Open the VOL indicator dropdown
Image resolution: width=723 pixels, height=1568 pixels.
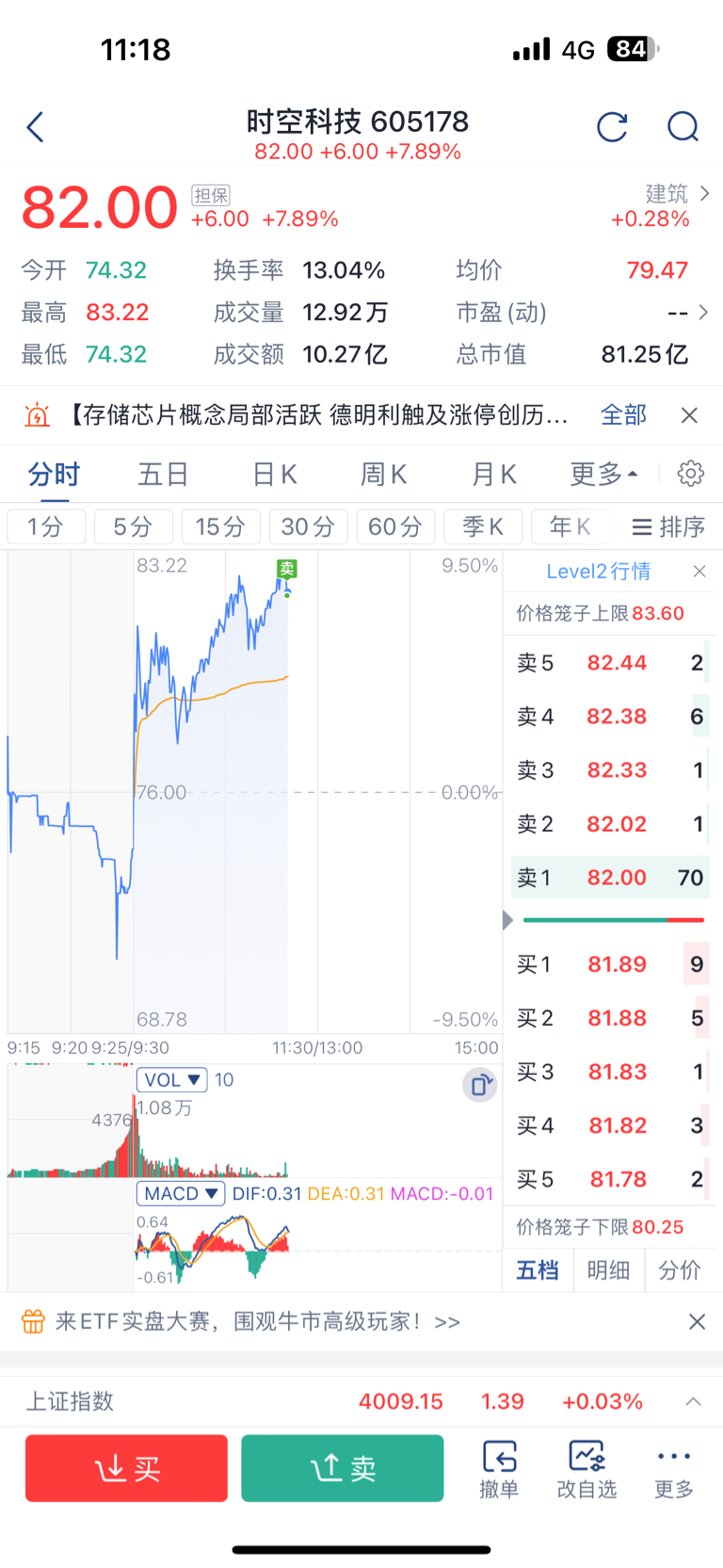(171, 1080)
